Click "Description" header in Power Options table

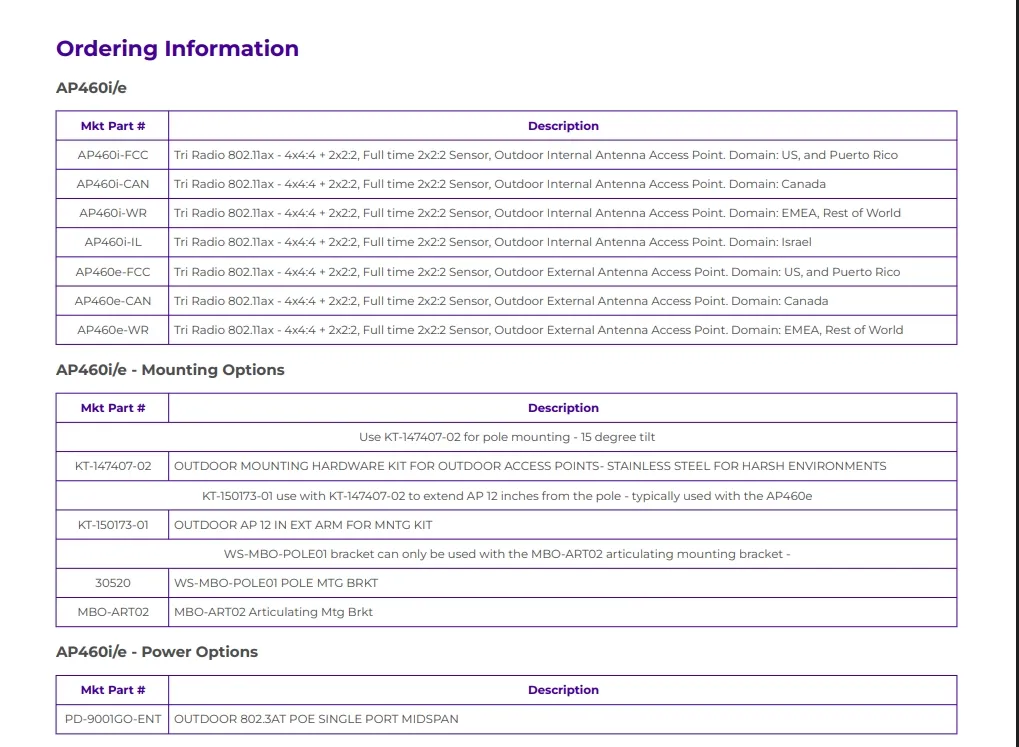pos(563,690)
